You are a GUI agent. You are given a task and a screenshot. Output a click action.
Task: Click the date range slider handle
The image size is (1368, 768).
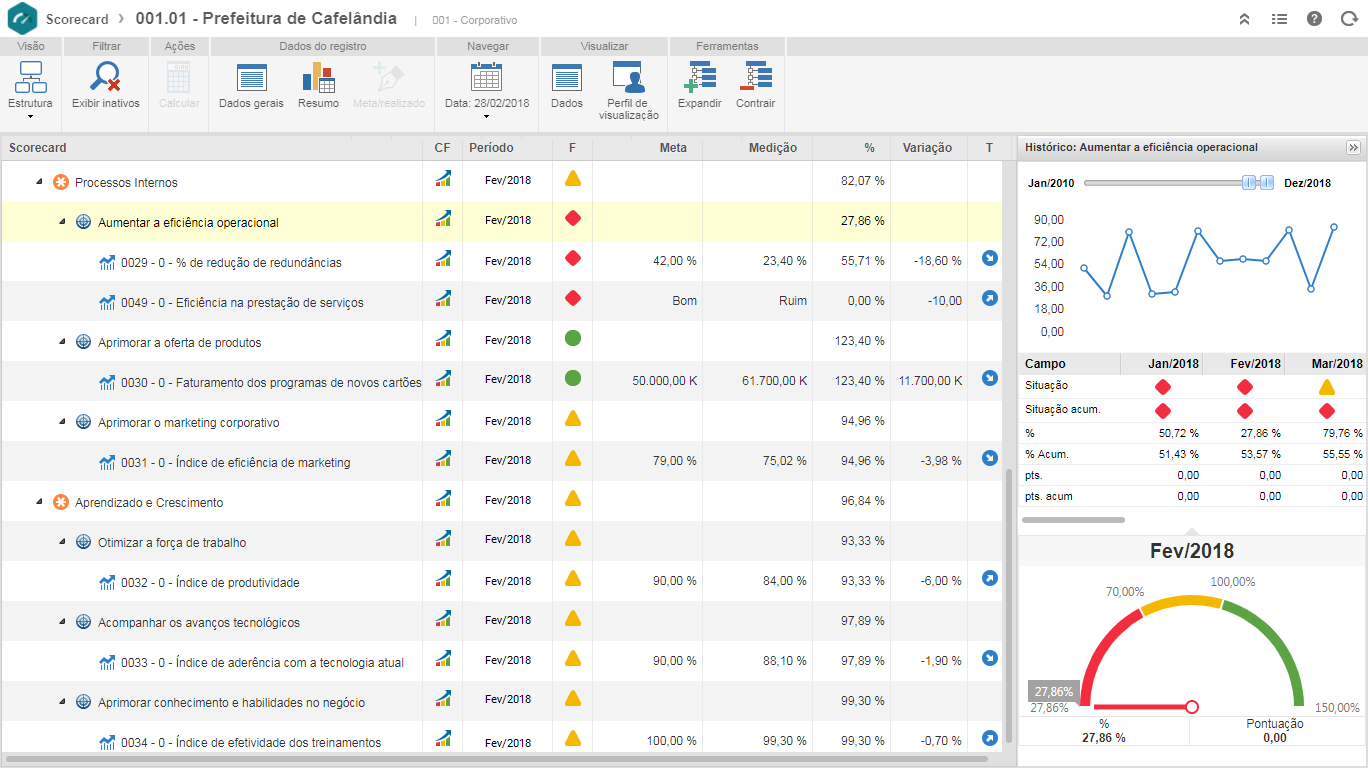click(x=1249, y=182)
